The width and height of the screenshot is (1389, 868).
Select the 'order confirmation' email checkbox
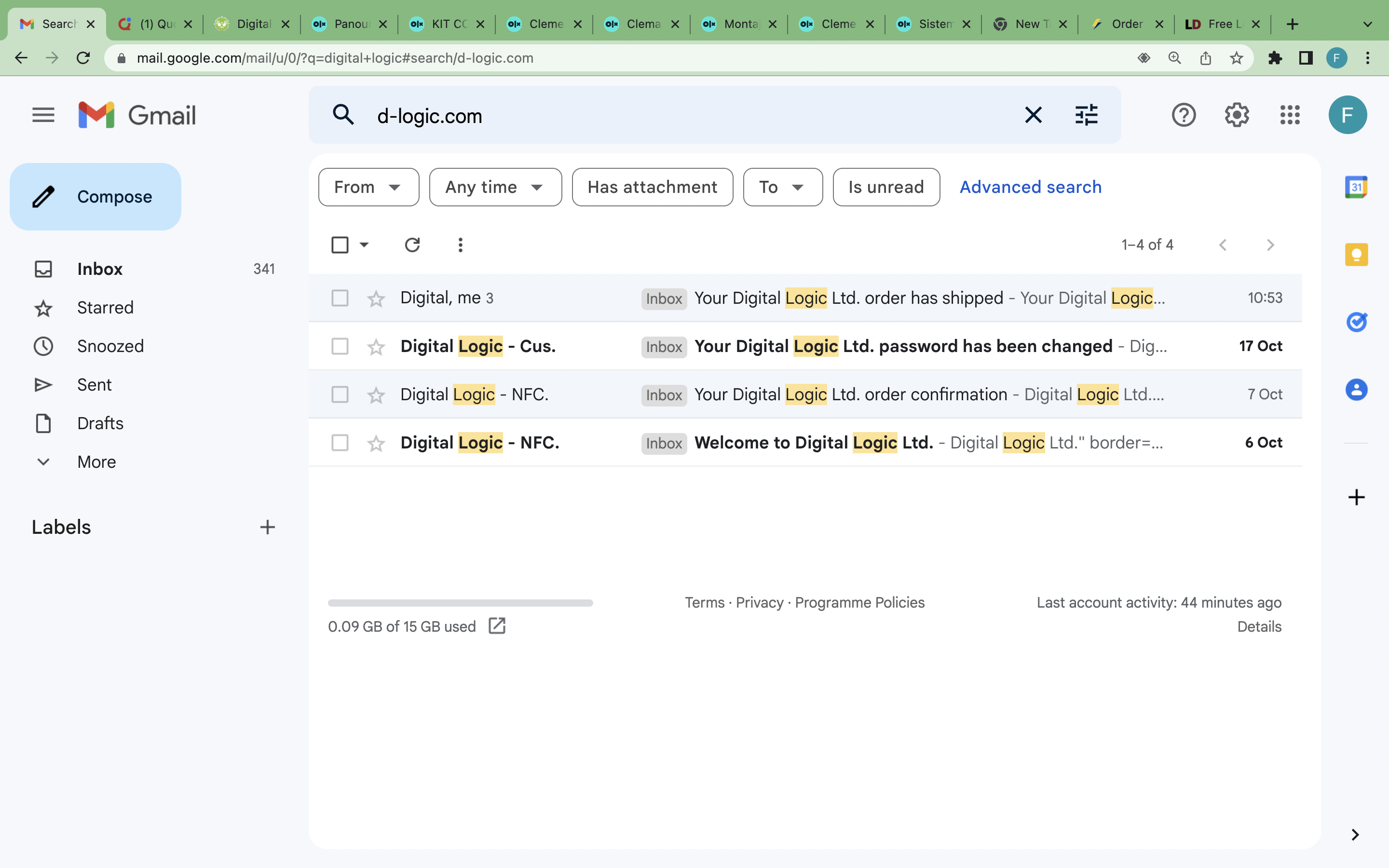pos(340,394)
